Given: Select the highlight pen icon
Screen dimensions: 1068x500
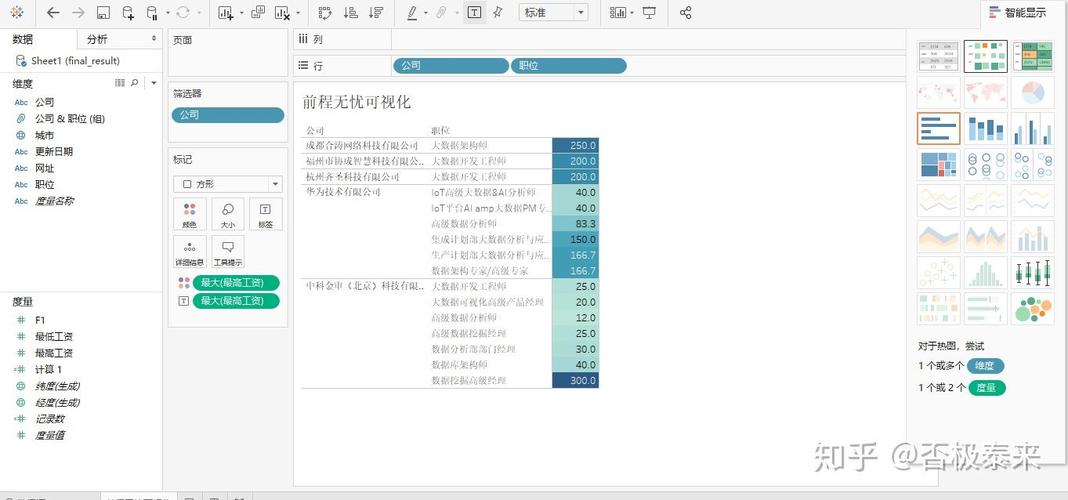Looking at the screenshot, I should 412,12.
